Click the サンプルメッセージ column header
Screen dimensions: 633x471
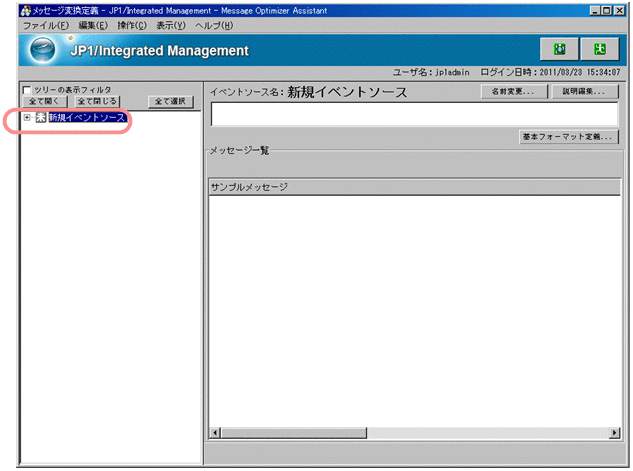[x=415, y=187]
